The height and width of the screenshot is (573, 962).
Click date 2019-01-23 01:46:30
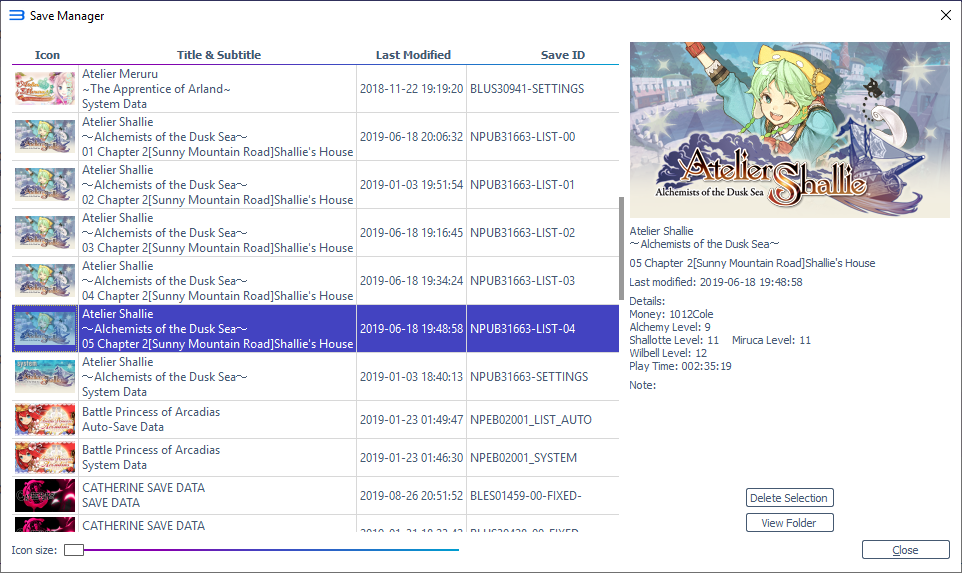[411, 458]
